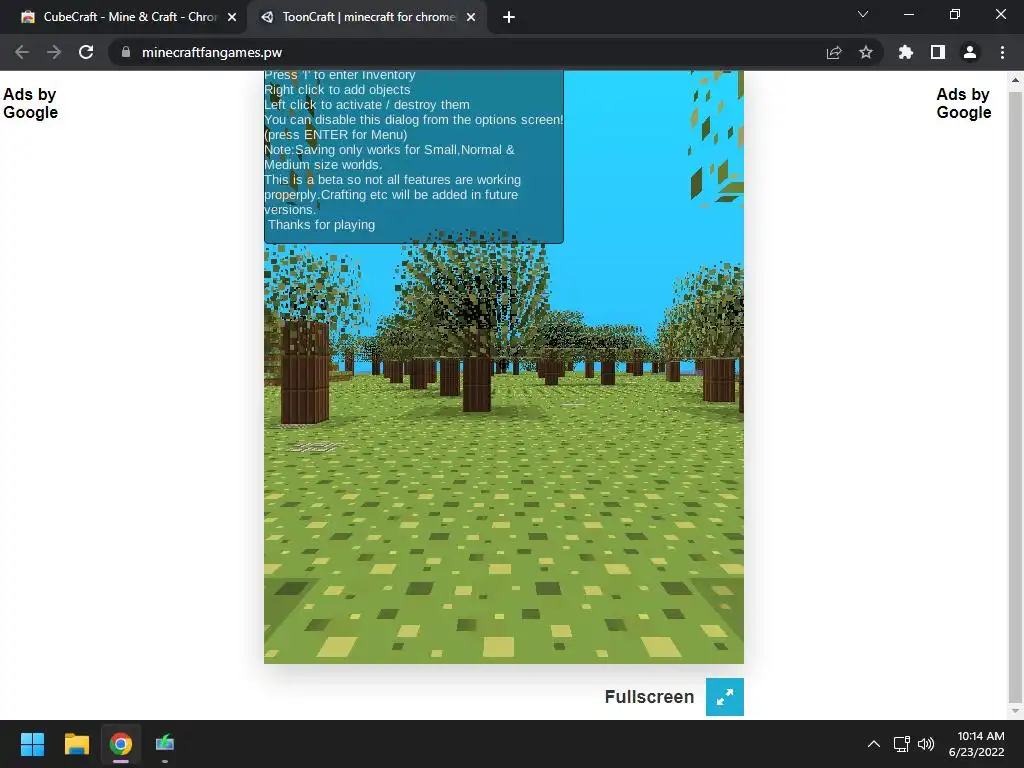The width and height of the screenshot is (1024, 768).
Task: Toggle the browser side panel
Action: click(x=938, y=52)
